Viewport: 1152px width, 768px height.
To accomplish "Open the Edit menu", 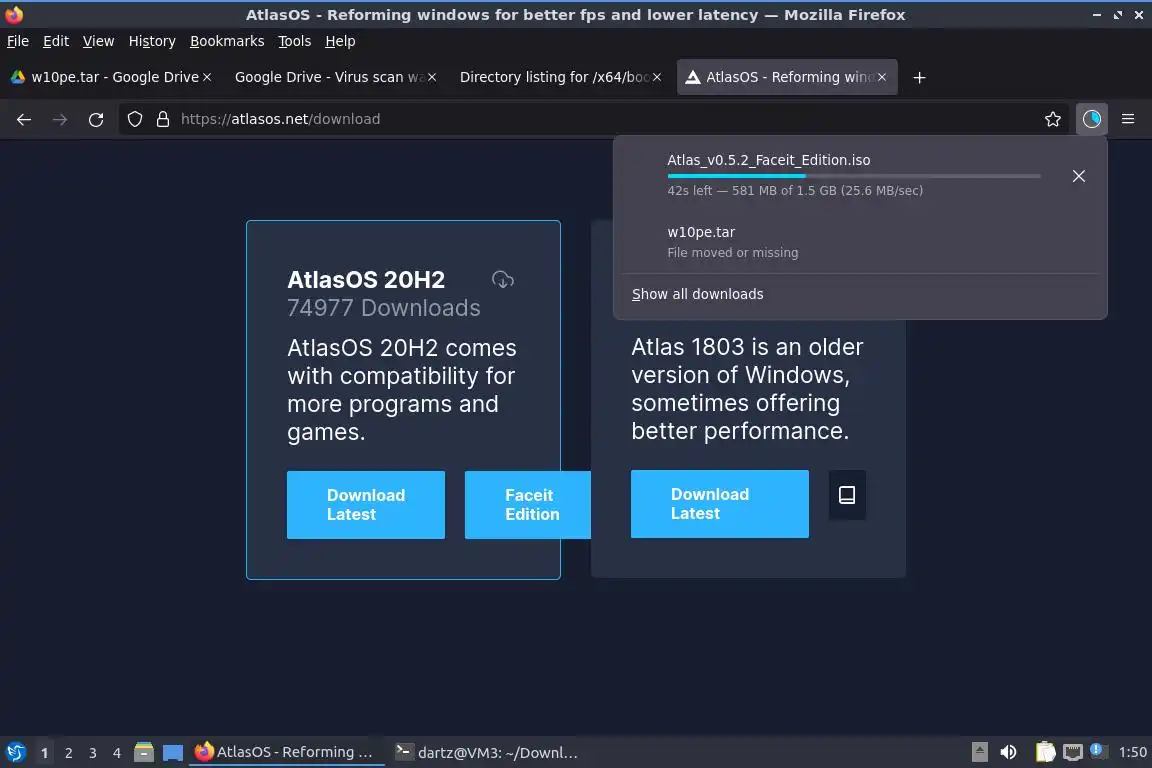I will tap(56, 41).
